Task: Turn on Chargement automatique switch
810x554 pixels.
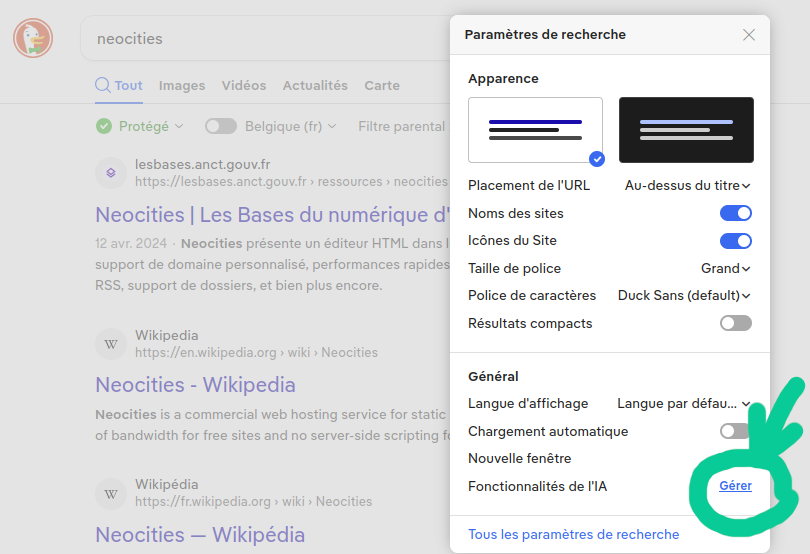Action: (734, 431)
